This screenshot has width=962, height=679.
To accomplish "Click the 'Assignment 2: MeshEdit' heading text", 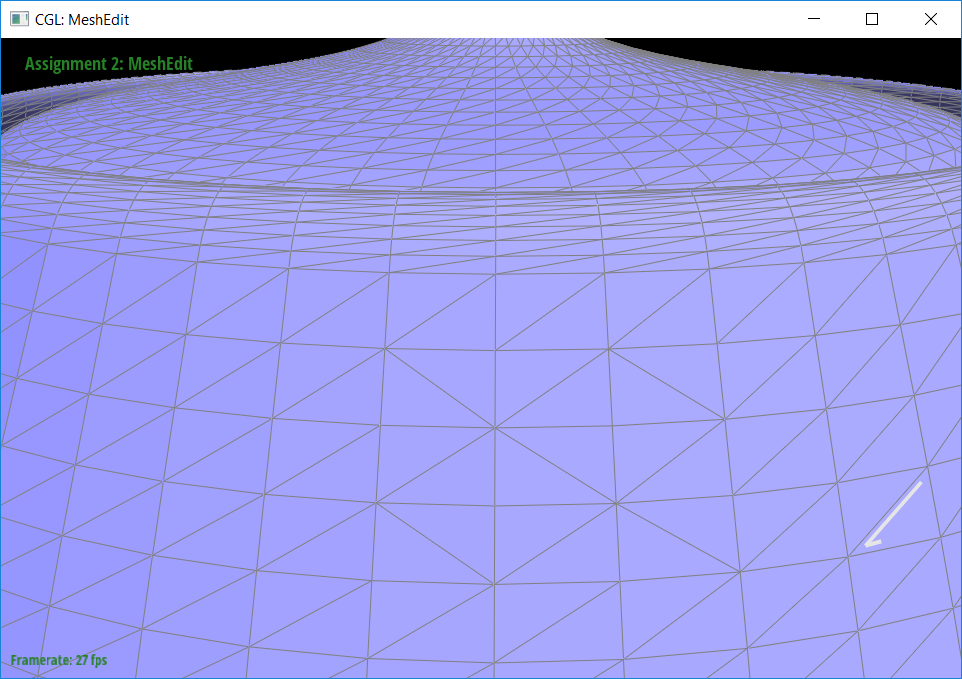I will (109, 64).
